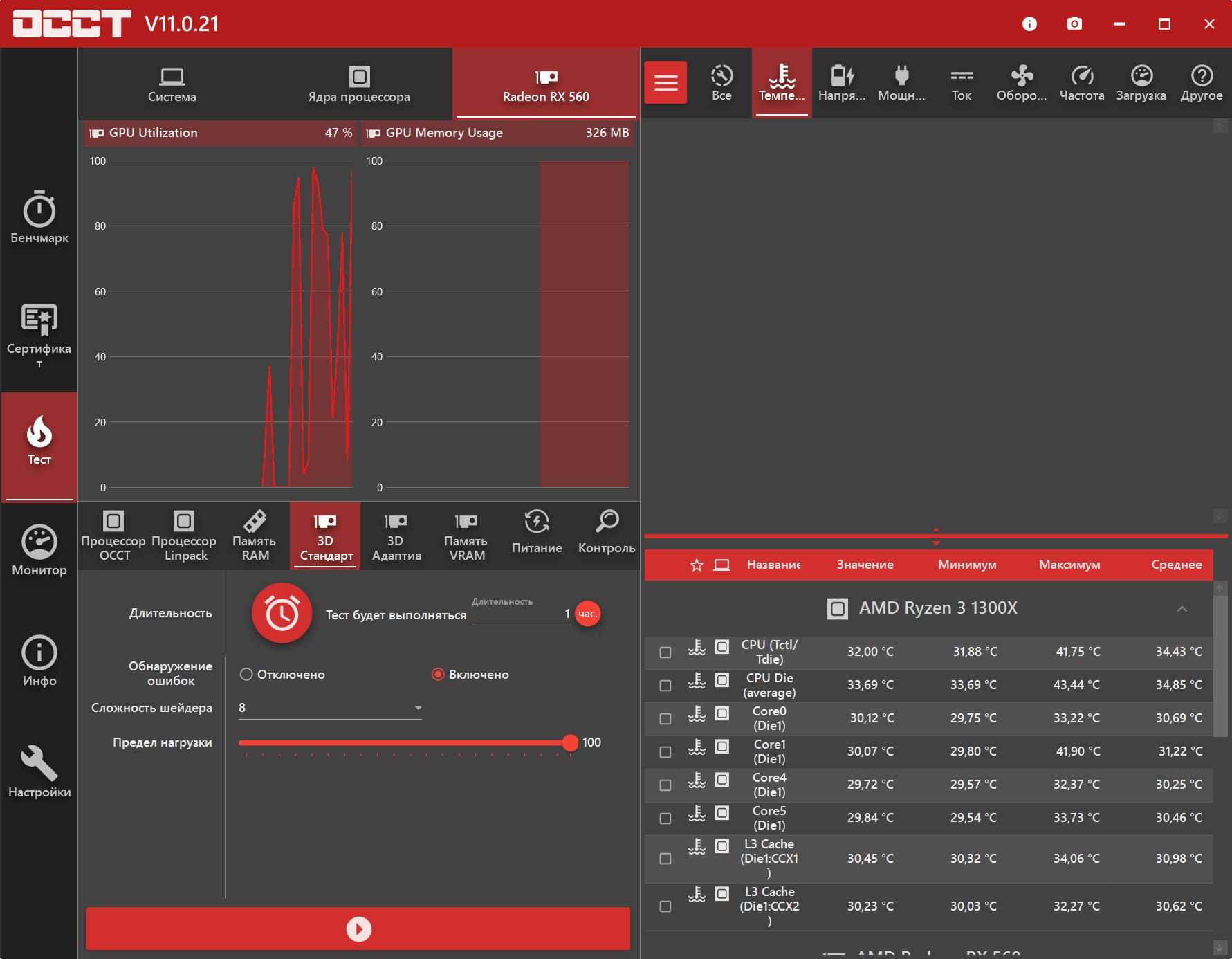Screen dimensions: 1232x959
Task: Sort by Значение column header
Action: [865, 565]
